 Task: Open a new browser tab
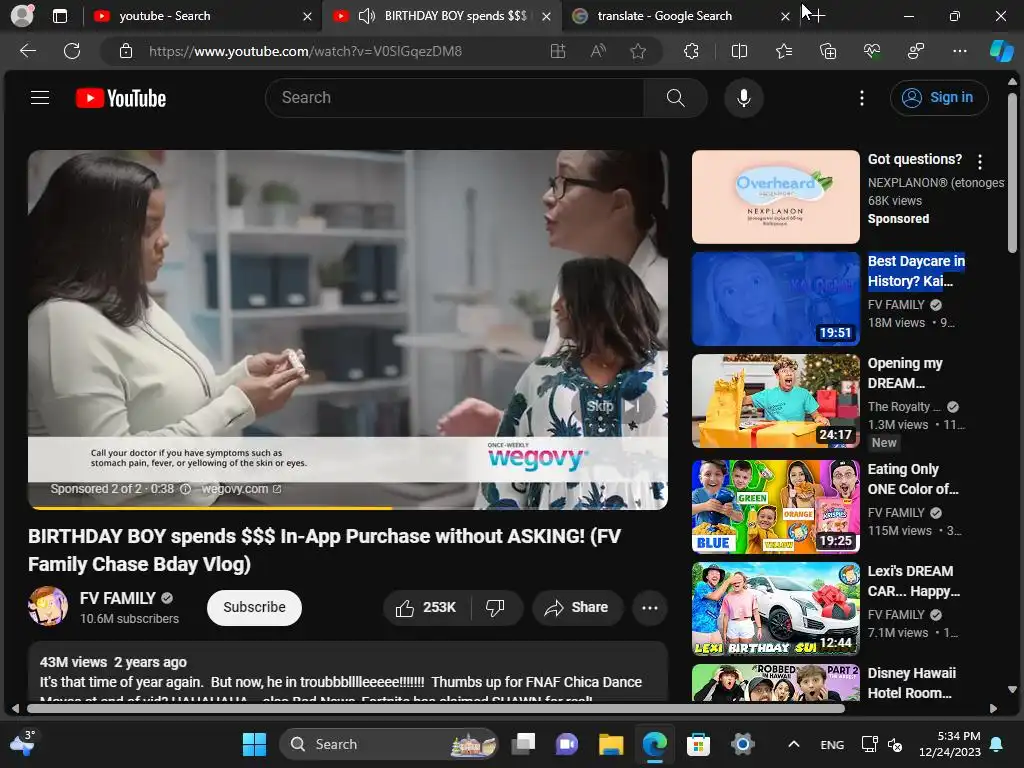tap(817, 16)
